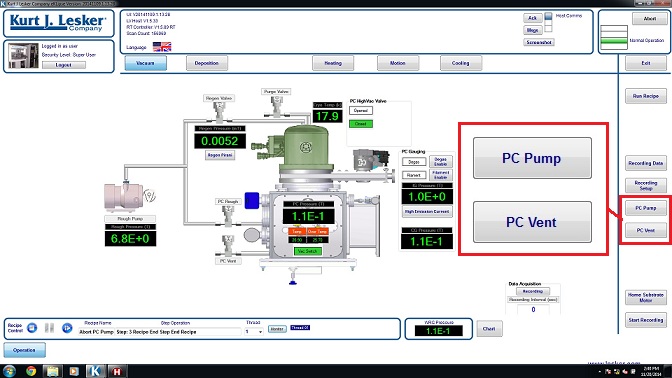Click the green Vac Switch indicator
Screen dimensions: 672x378
pyautogui.click(x=307, y=251)
